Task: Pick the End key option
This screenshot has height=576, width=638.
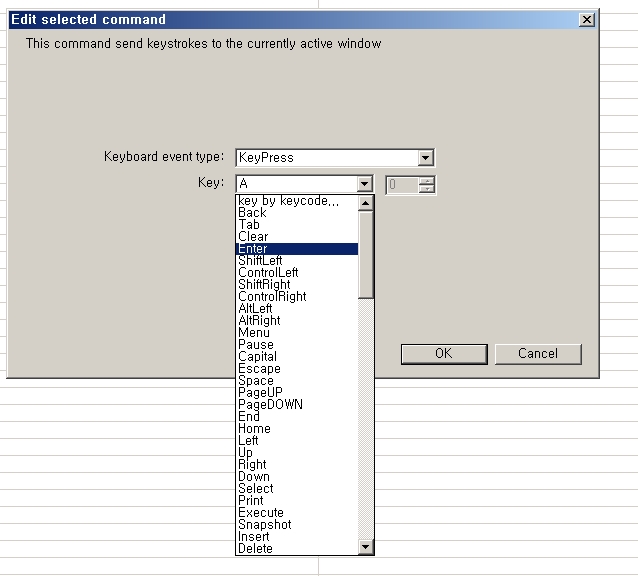Action: point(297,417)
